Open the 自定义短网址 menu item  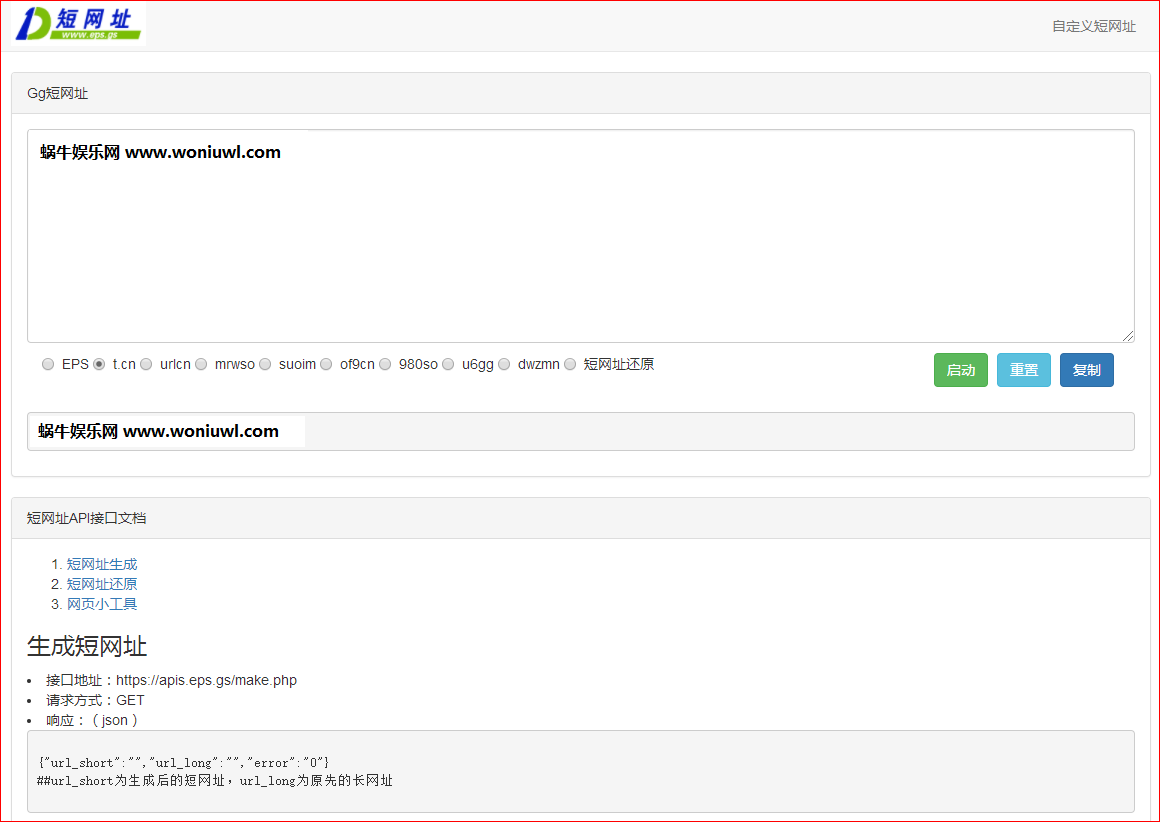pos(1093,26)
